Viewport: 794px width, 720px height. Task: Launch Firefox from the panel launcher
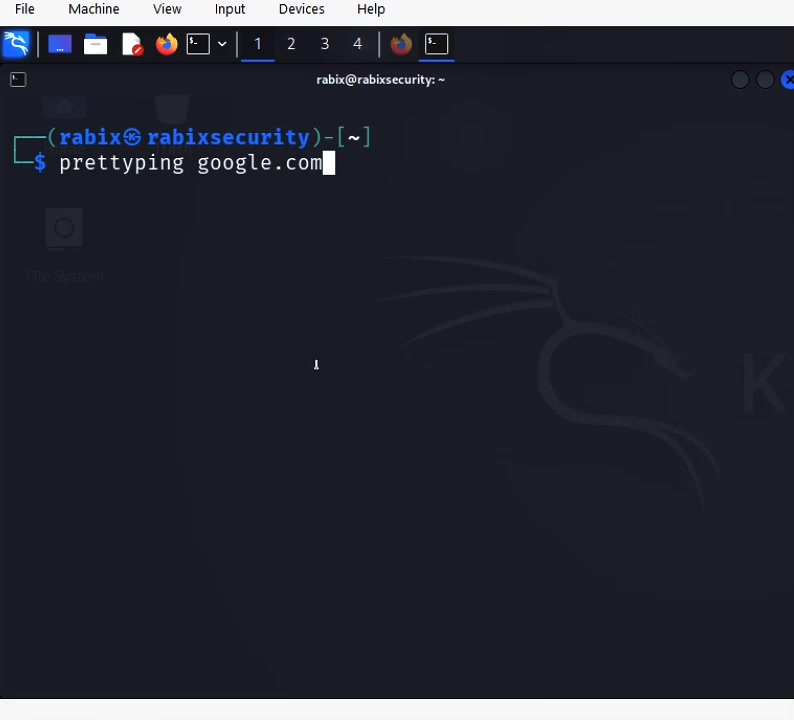click(x=167, y=44)
